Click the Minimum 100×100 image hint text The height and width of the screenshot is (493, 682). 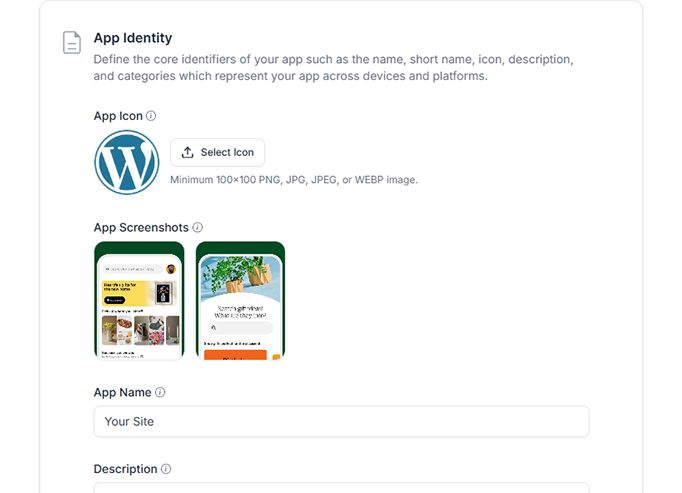pyautogui.click(x=294, y=180)
